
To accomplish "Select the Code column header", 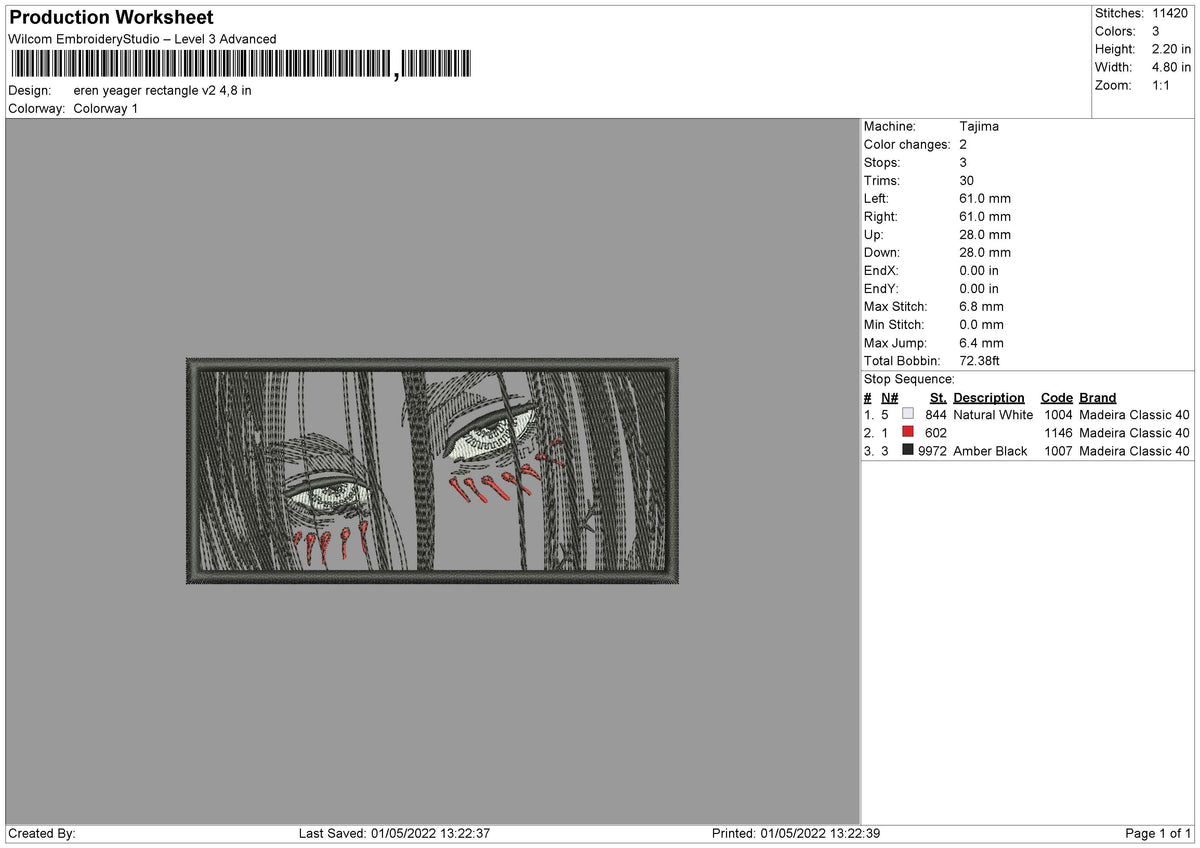I will pyautogui.click(x=1056, y=397).
